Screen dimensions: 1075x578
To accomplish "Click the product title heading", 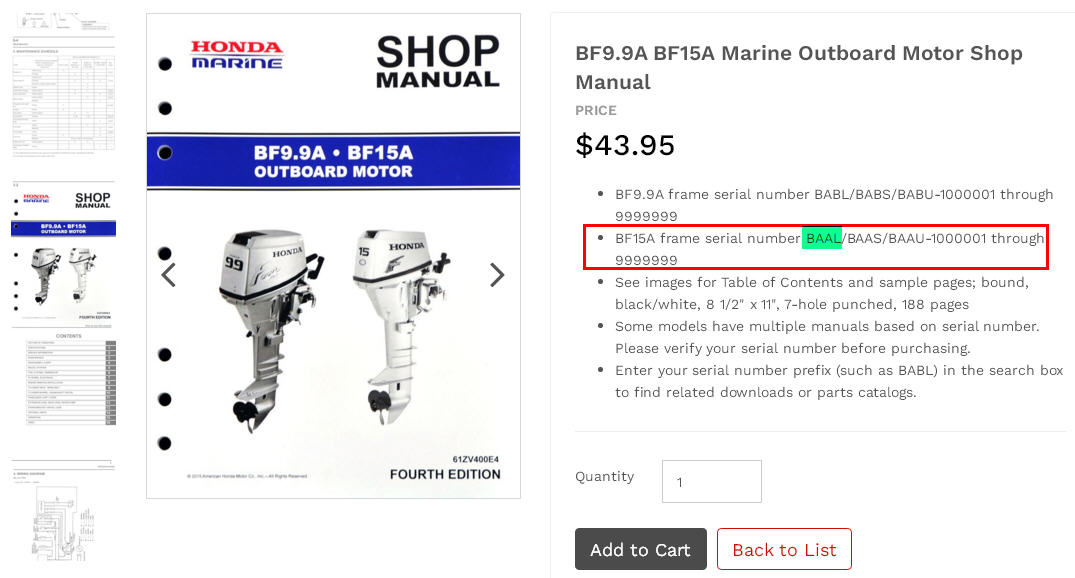I will coord(798,67).
